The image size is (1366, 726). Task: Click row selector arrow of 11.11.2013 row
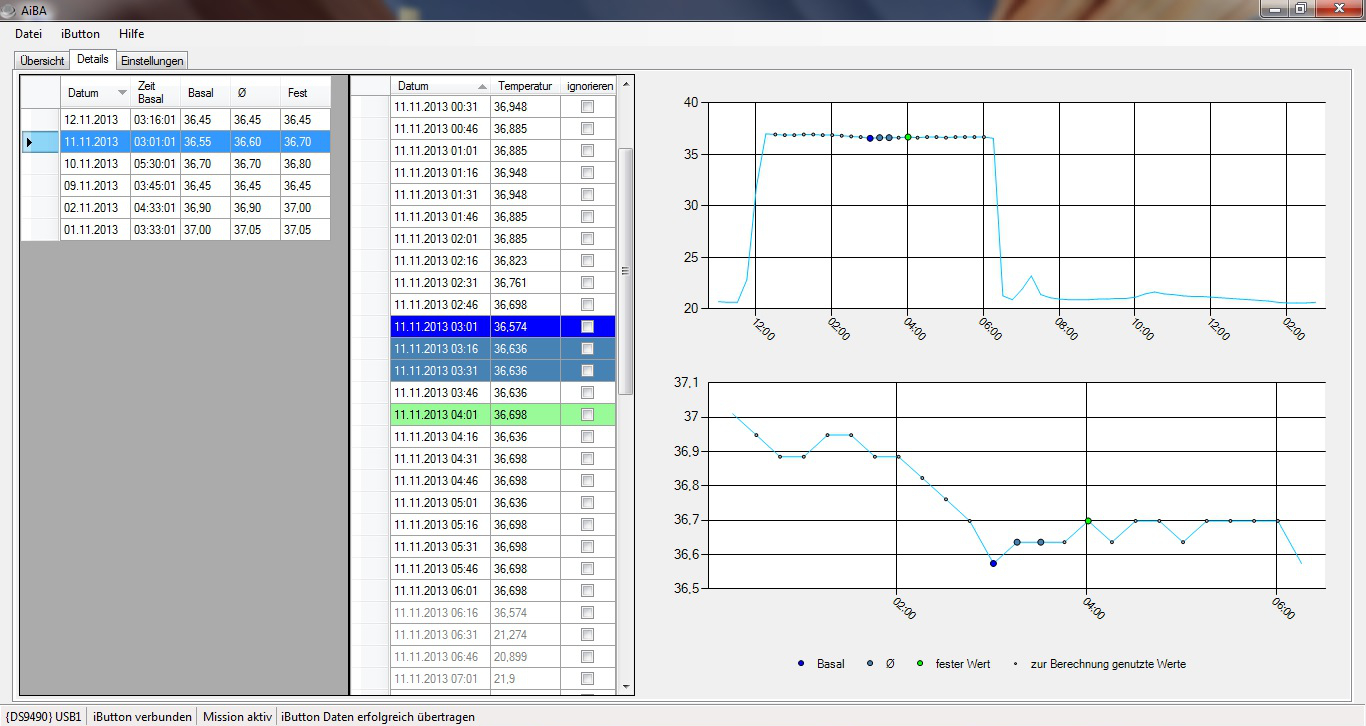(x=40, y=142)
